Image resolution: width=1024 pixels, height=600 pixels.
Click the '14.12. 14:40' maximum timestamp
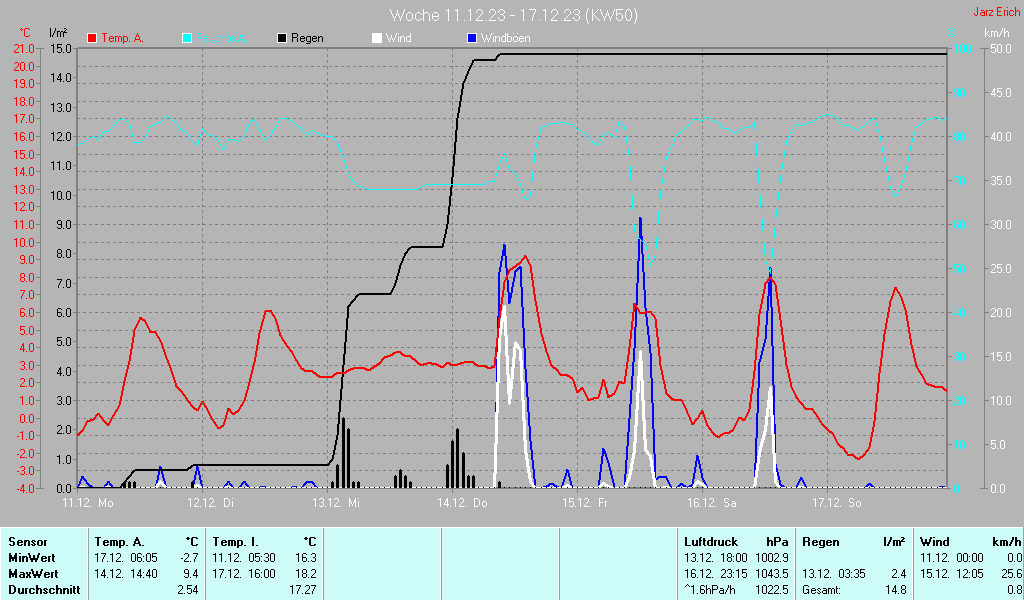click(126, 574)
